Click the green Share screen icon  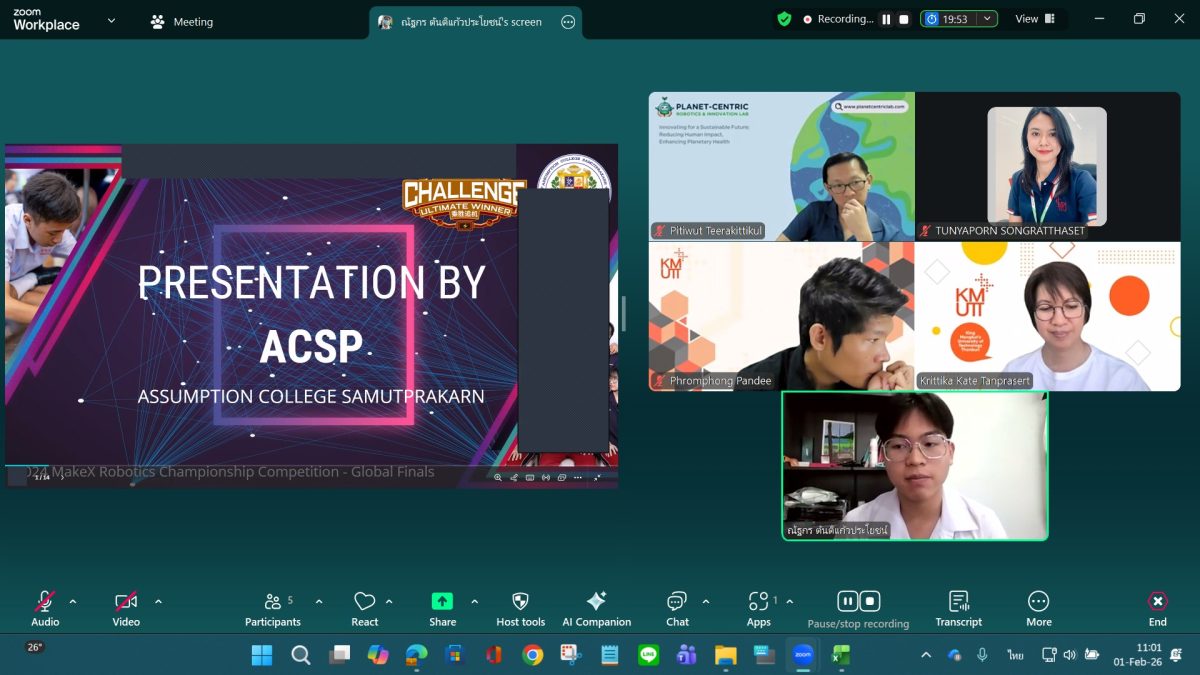click(442, 601)
